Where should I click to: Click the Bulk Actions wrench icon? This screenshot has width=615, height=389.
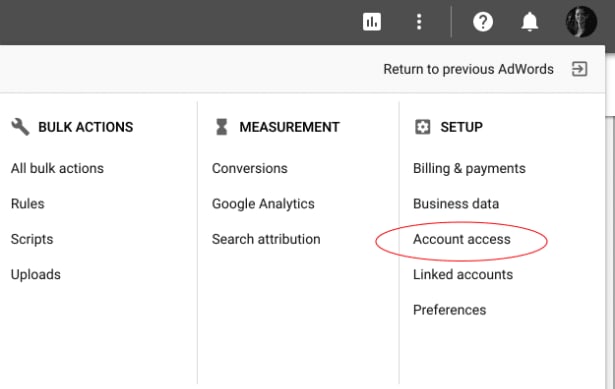(x=20, y=127)
